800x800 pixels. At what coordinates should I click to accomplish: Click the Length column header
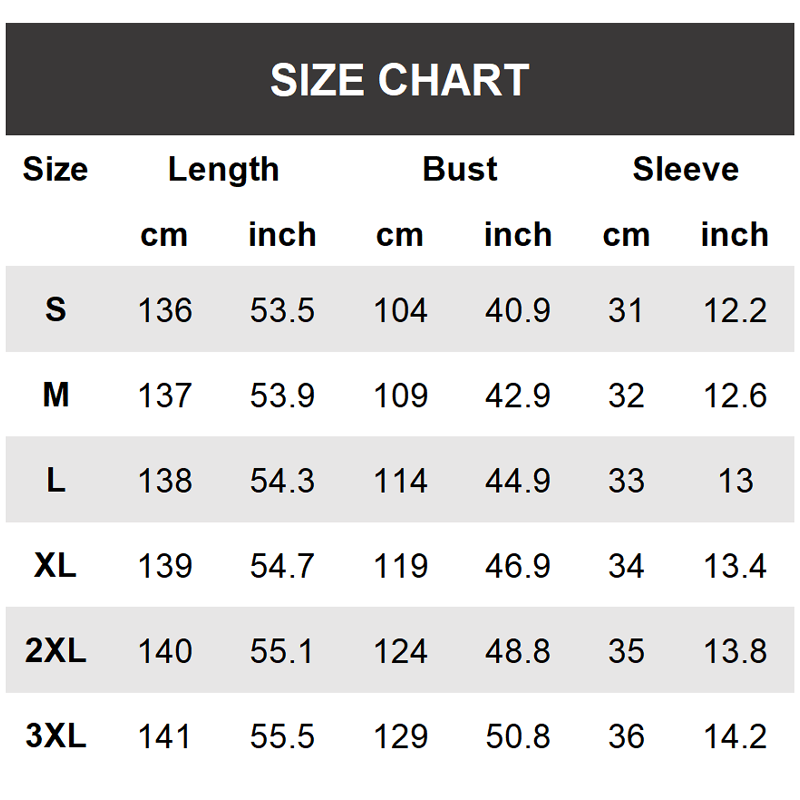[223, 169]
